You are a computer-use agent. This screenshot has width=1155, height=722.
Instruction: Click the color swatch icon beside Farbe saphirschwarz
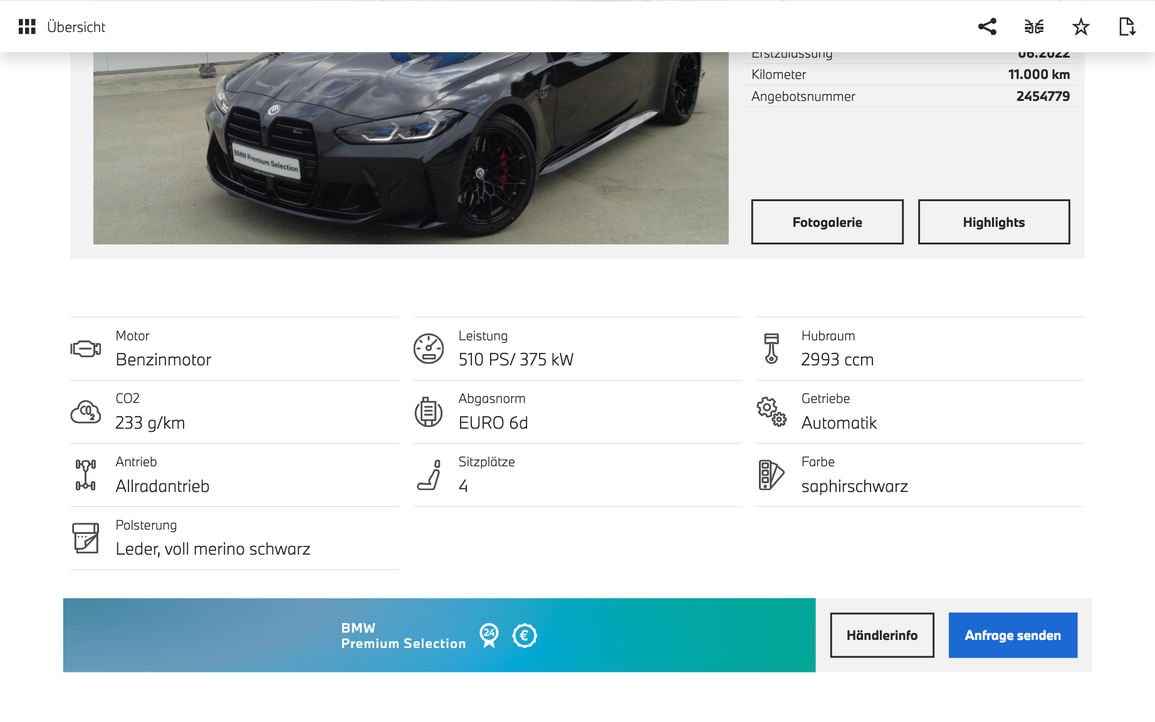point(771,474)
